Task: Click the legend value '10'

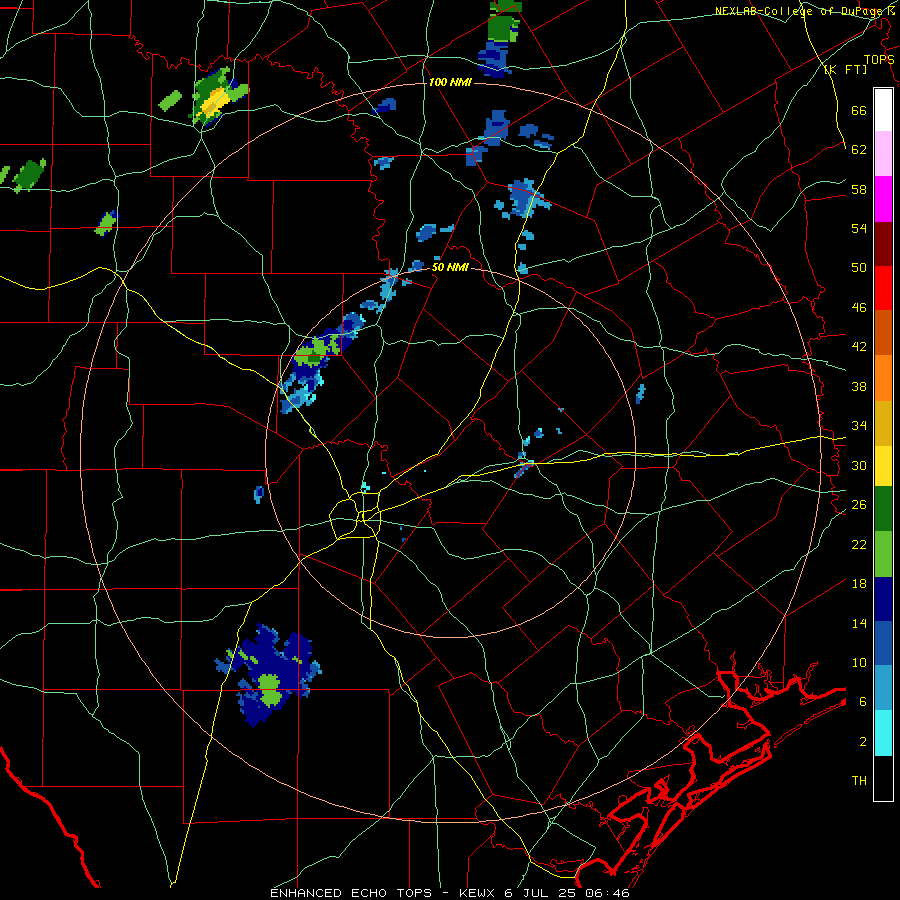Action: [859, 662]
